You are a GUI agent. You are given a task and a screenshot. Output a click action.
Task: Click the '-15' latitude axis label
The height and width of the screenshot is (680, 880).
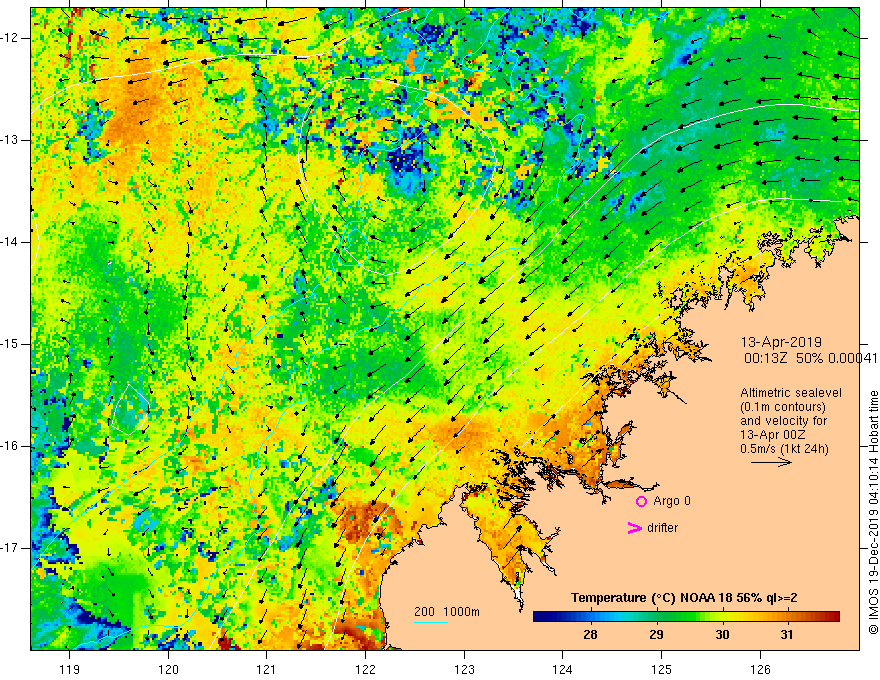[x=10, y=343]
